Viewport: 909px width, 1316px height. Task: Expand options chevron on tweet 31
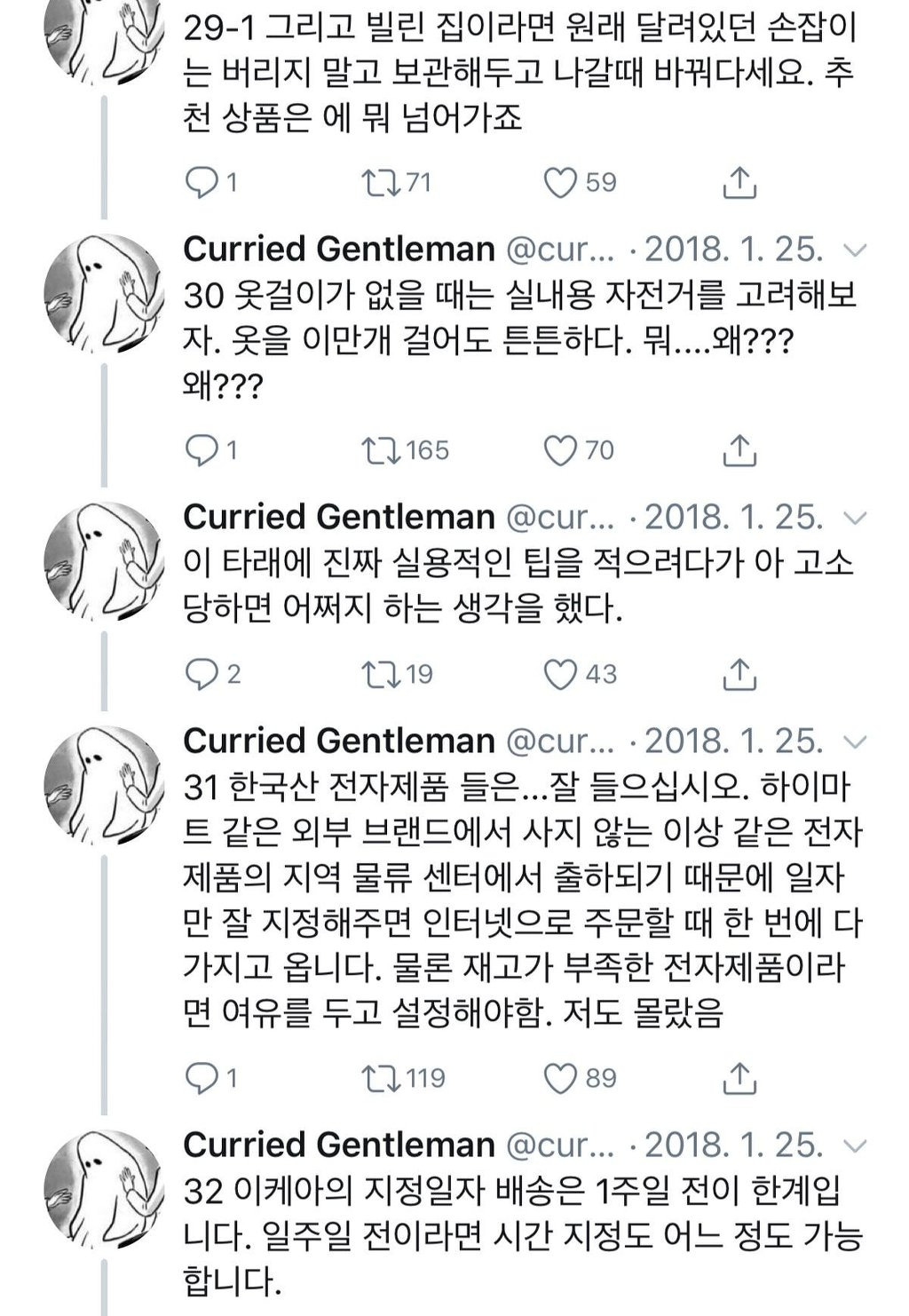click(x=854, y=742)
